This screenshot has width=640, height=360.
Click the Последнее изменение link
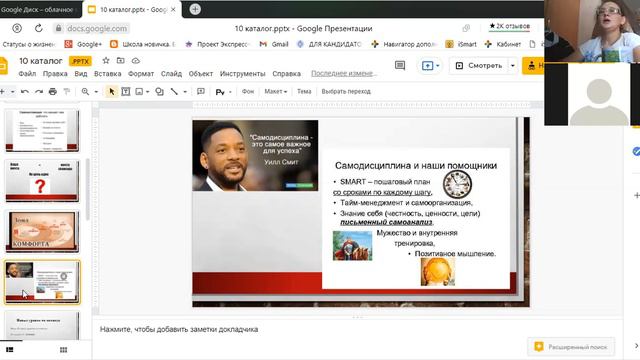pyautogui.click(x=343, y=73)
